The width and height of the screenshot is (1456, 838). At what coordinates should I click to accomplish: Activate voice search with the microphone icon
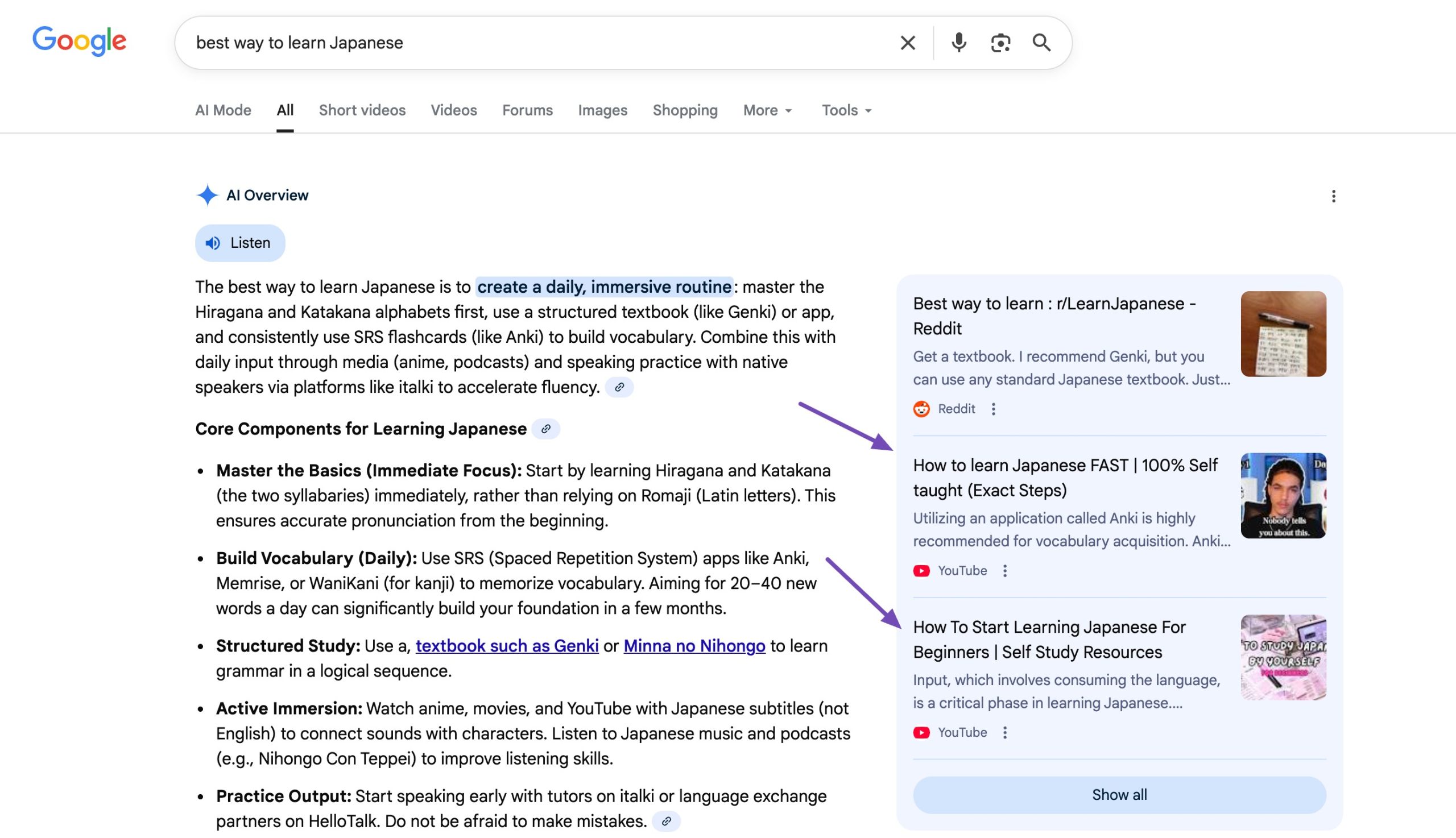point(957,42)
